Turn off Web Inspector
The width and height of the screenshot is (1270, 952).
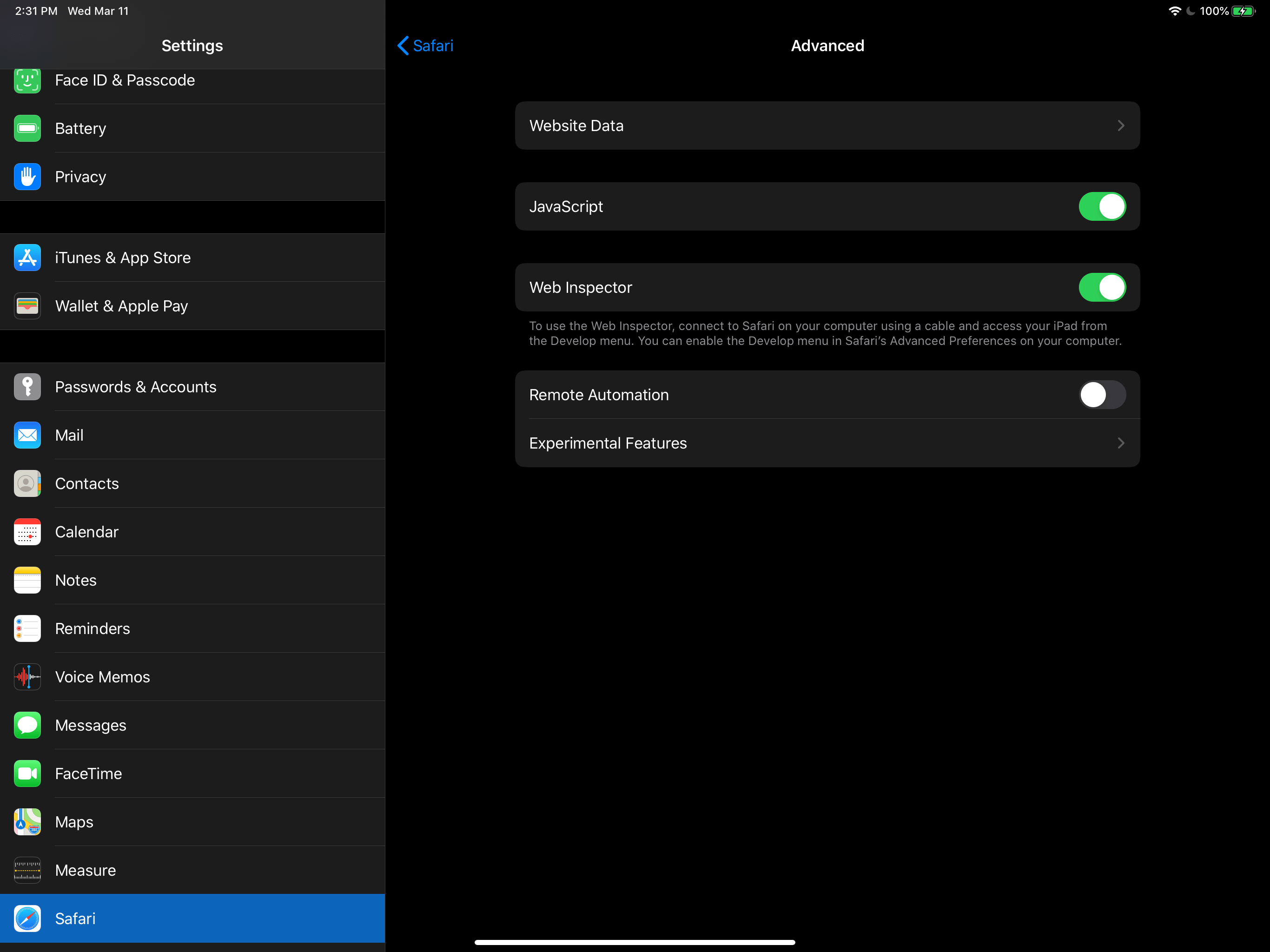tap(1102, 288)
